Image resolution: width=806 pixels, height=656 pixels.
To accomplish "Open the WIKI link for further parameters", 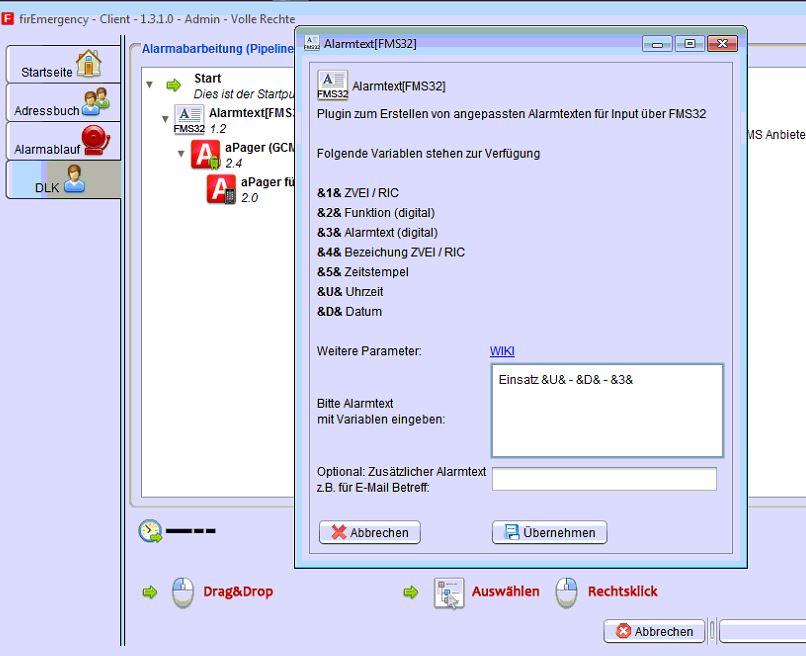I will tap(502, 351).
